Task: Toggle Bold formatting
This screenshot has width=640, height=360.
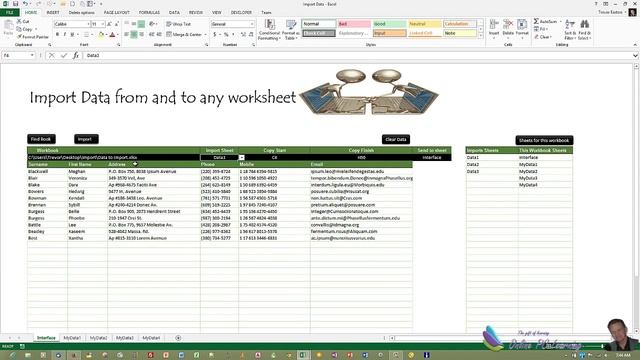Action: (x=58, y=35)
